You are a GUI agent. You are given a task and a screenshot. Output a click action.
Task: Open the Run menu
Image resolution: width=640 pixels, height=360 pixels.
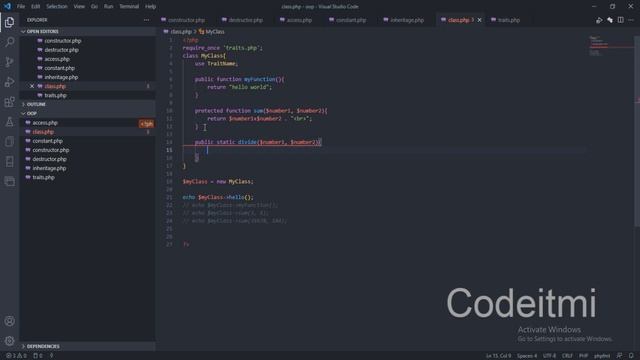pos(109,7)
